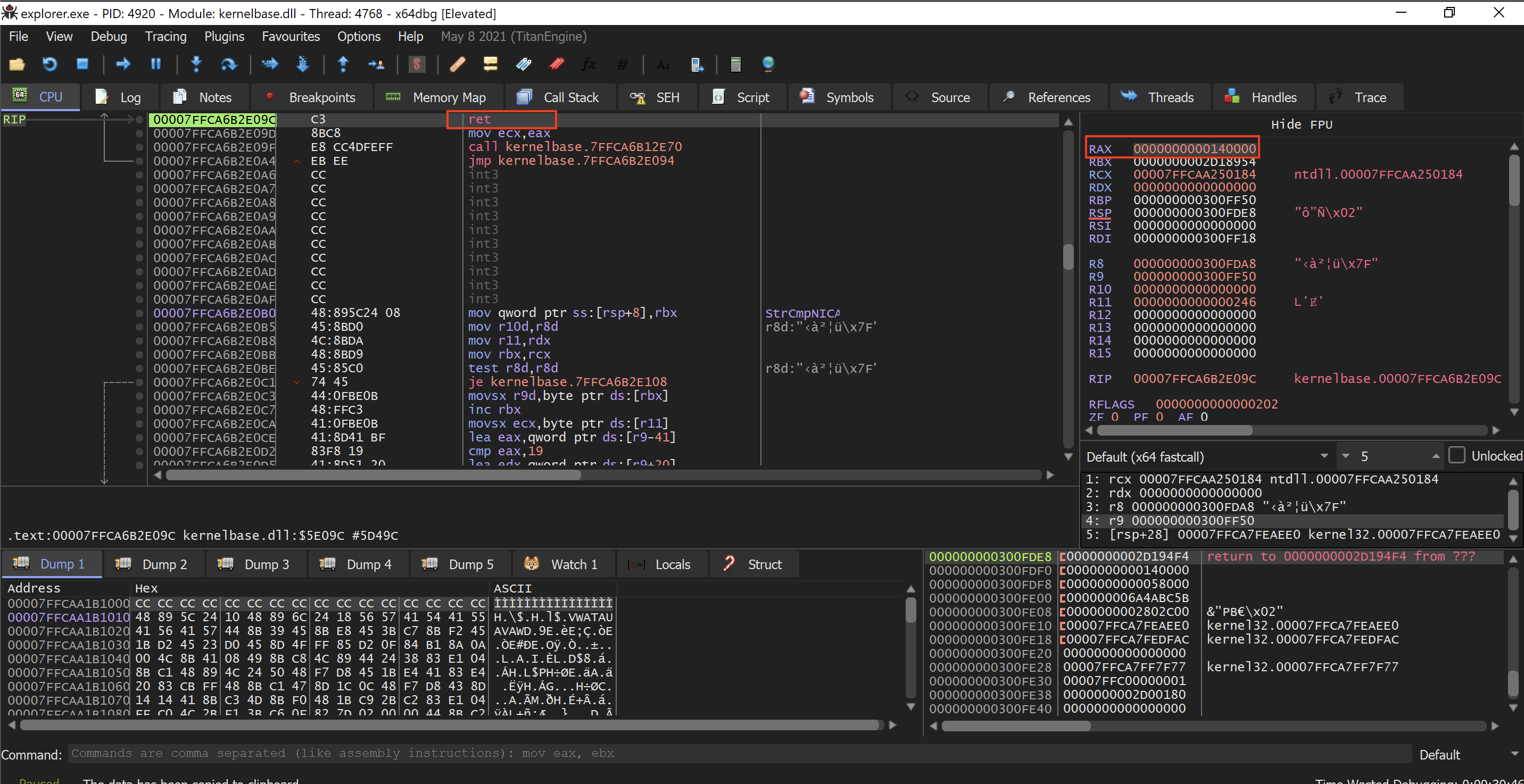Increase the argument count stepper
The image size is (1524, 784).
pos(1435,456)
